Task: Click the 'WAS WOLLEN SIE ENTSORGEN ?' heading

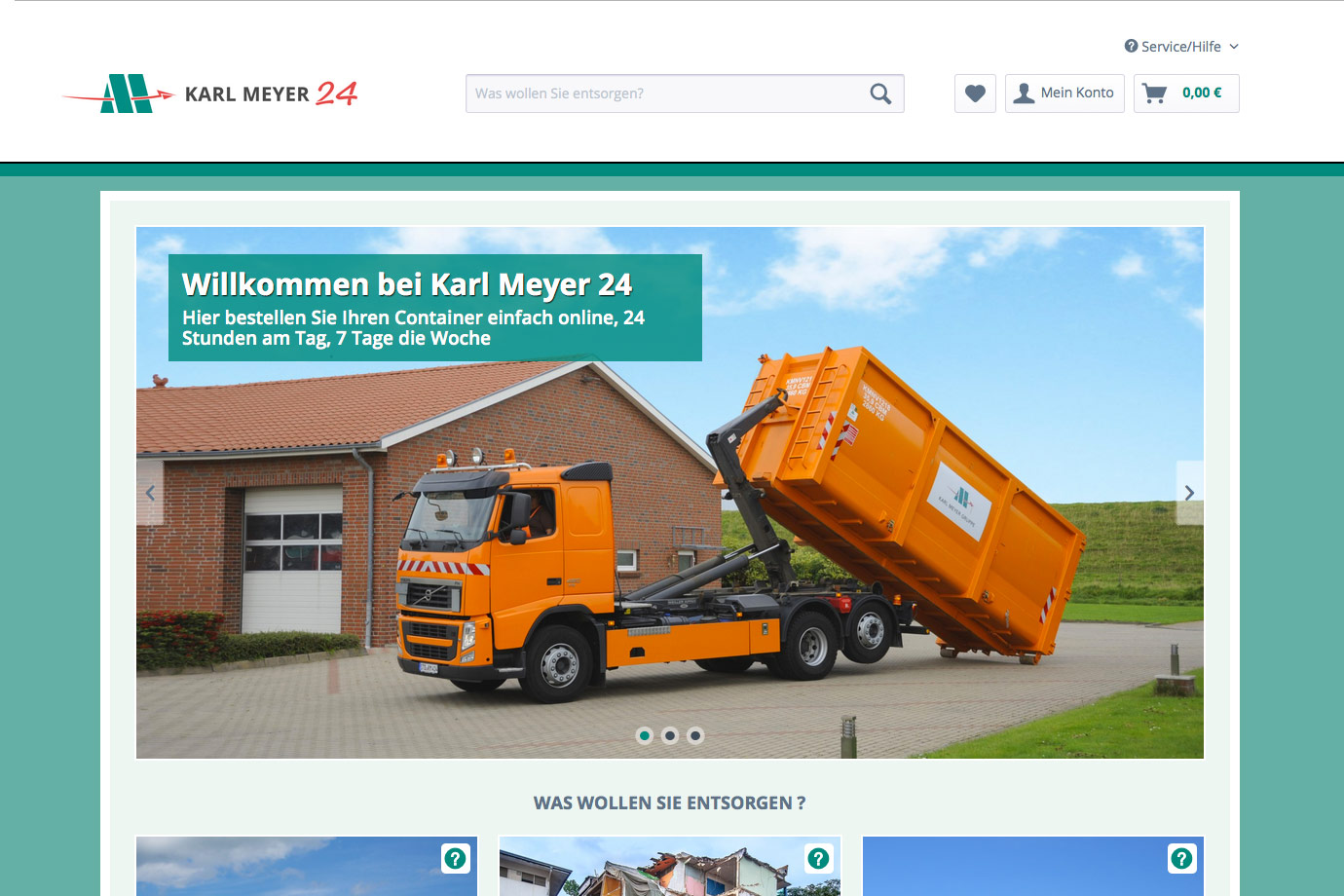Action: click(x=670, y=803)
